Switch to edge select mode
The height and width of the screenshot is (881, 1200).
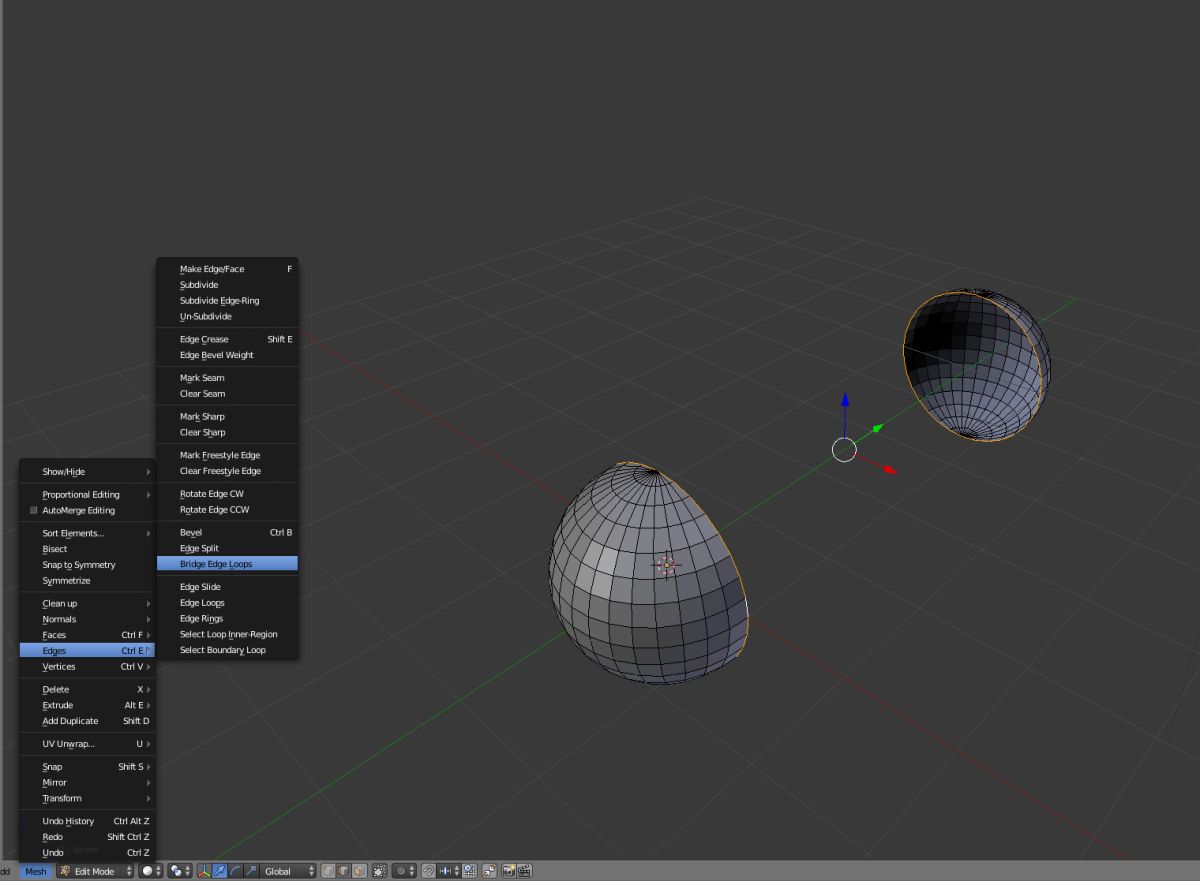point(343,871)
